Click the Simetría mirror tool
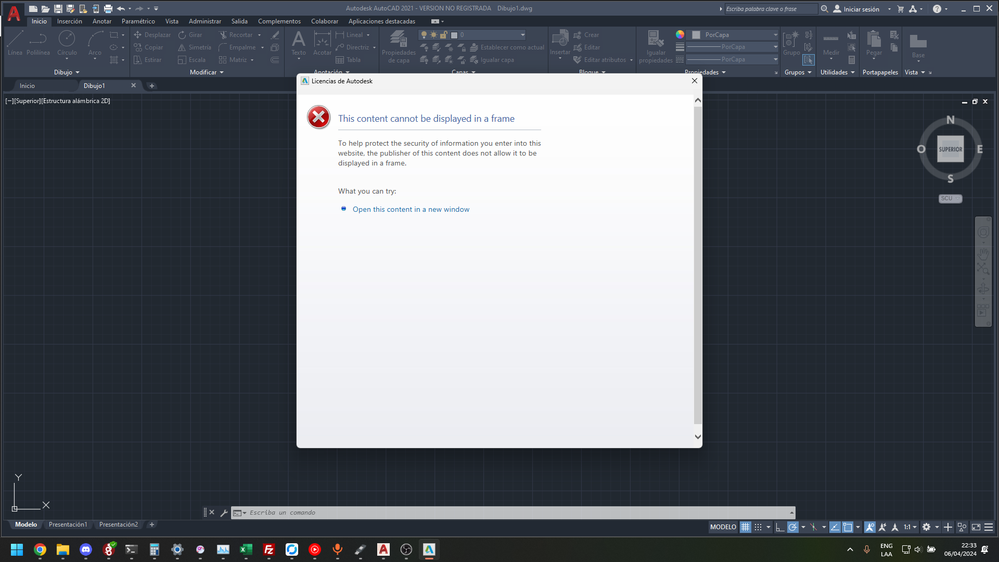 [194, 47]
